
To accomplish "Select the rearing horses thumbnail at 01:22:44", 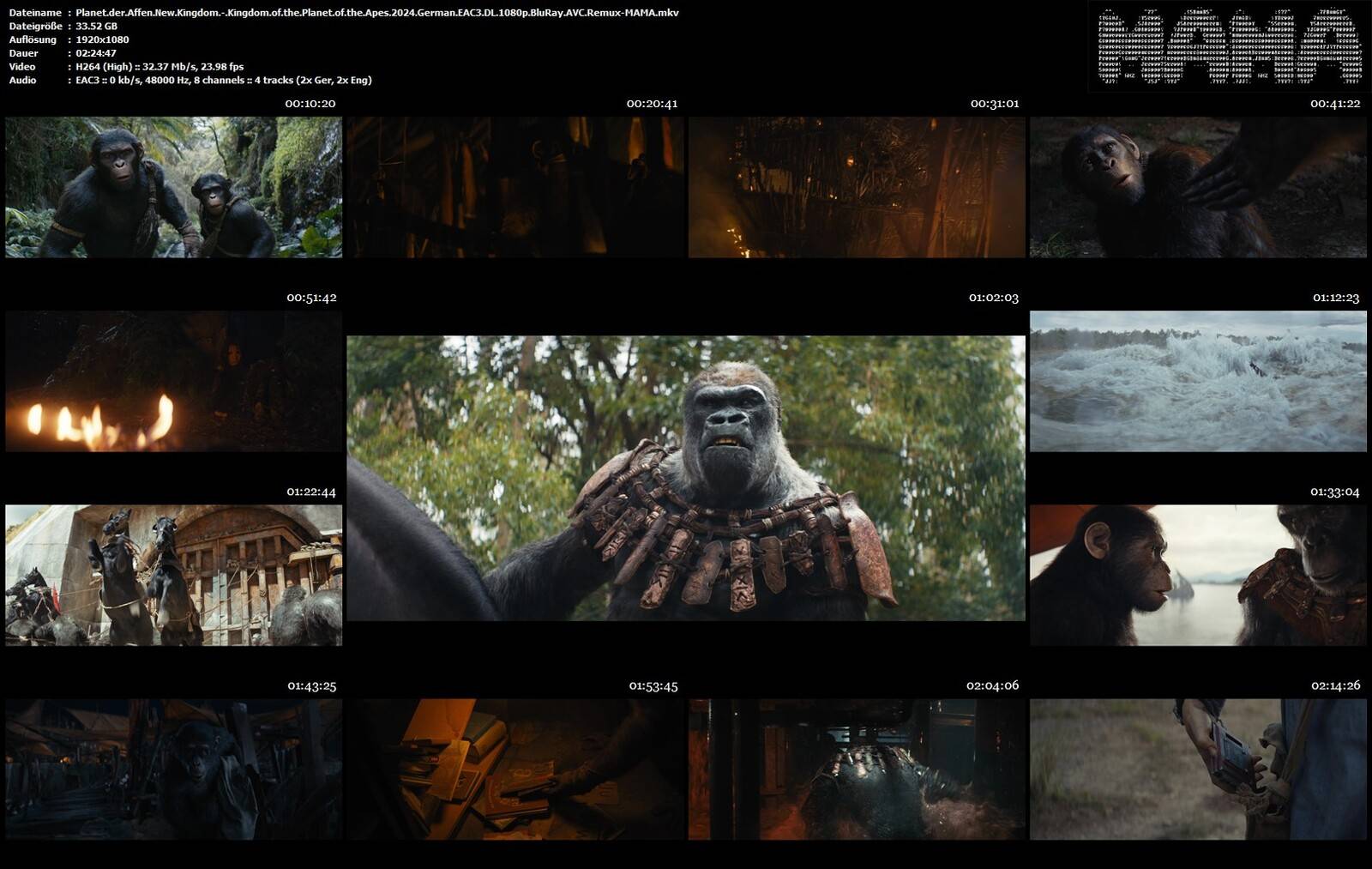I will (174, 575).
